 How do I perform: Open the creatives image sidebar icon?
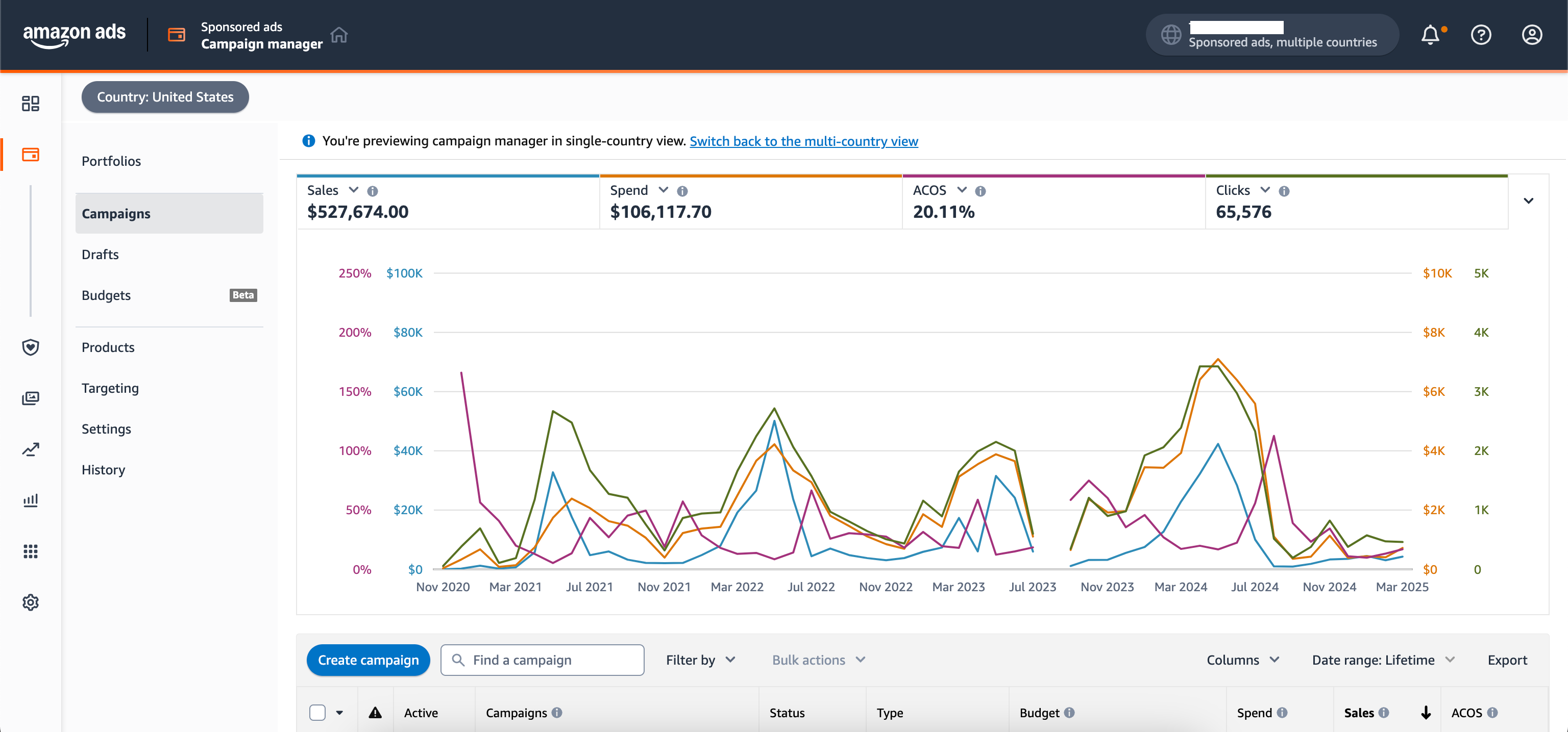tap(31, 398)
